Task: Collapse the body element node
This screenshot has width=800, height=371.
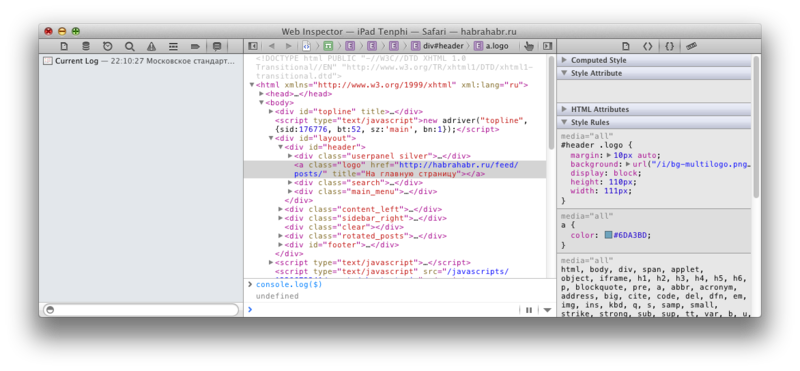Action: tap(261, 103)
